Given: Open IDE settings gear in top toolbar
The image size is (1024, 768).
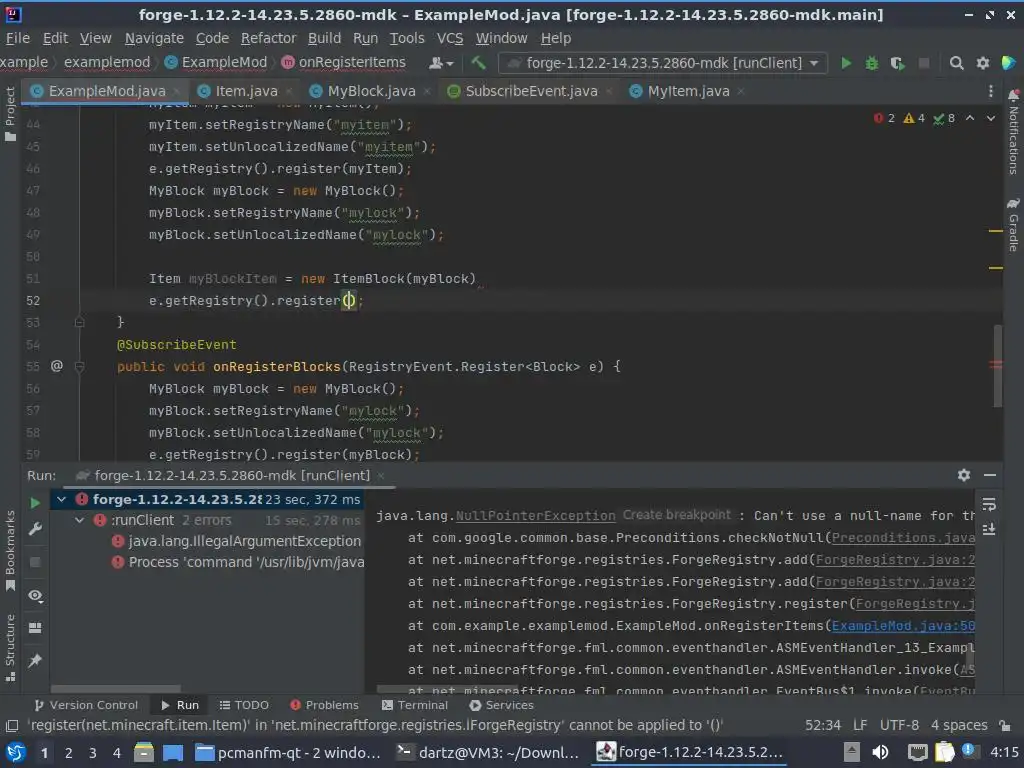Looking at the screenshot, I should (982, 63).
